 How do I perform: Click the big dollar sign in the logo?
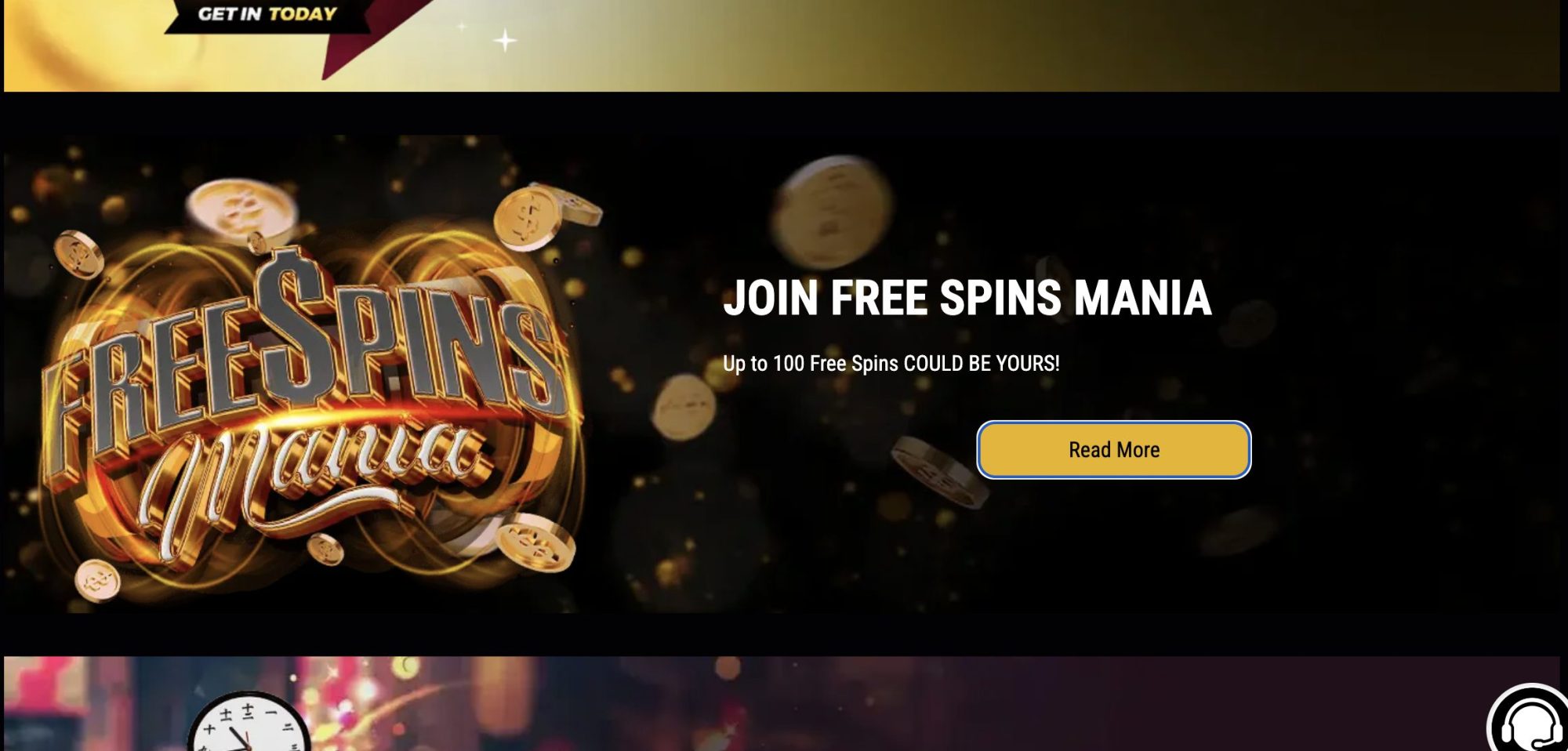pos(296,321)
